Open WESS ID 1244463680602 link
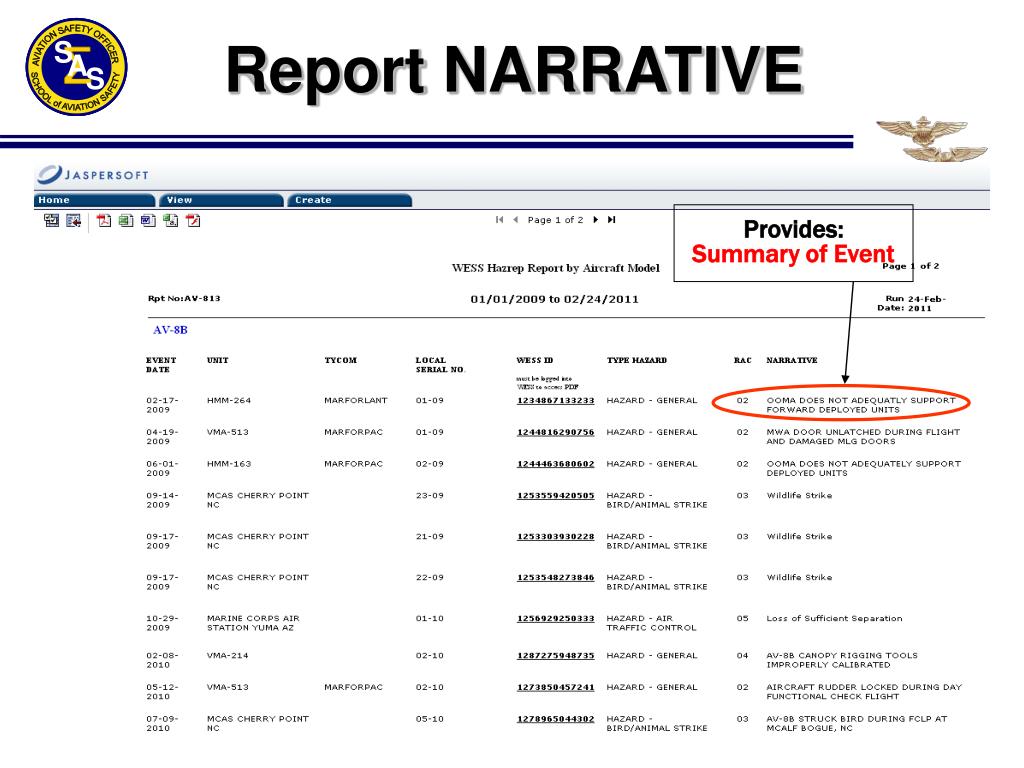Image resolution: width=1024 pixels, height=768 pixels. (x=556, y=464)
